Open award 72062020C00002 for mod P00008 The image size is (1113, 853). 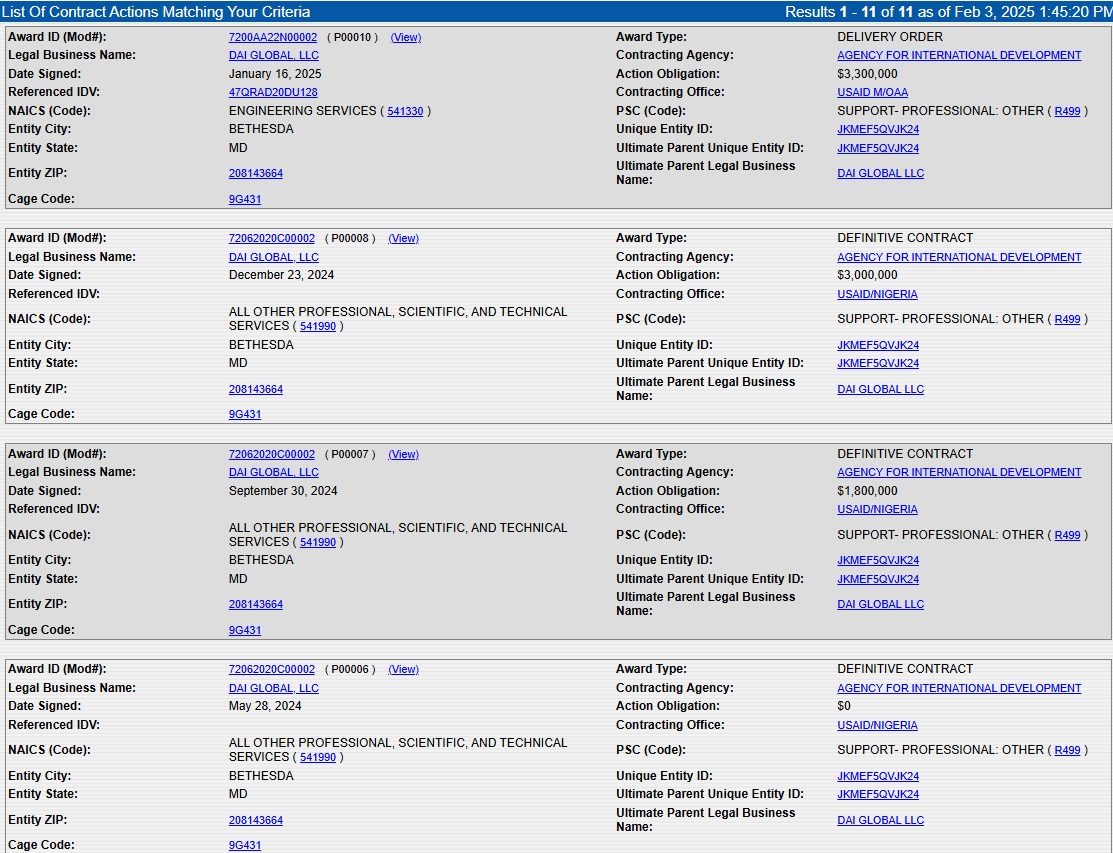coord(271,238)
